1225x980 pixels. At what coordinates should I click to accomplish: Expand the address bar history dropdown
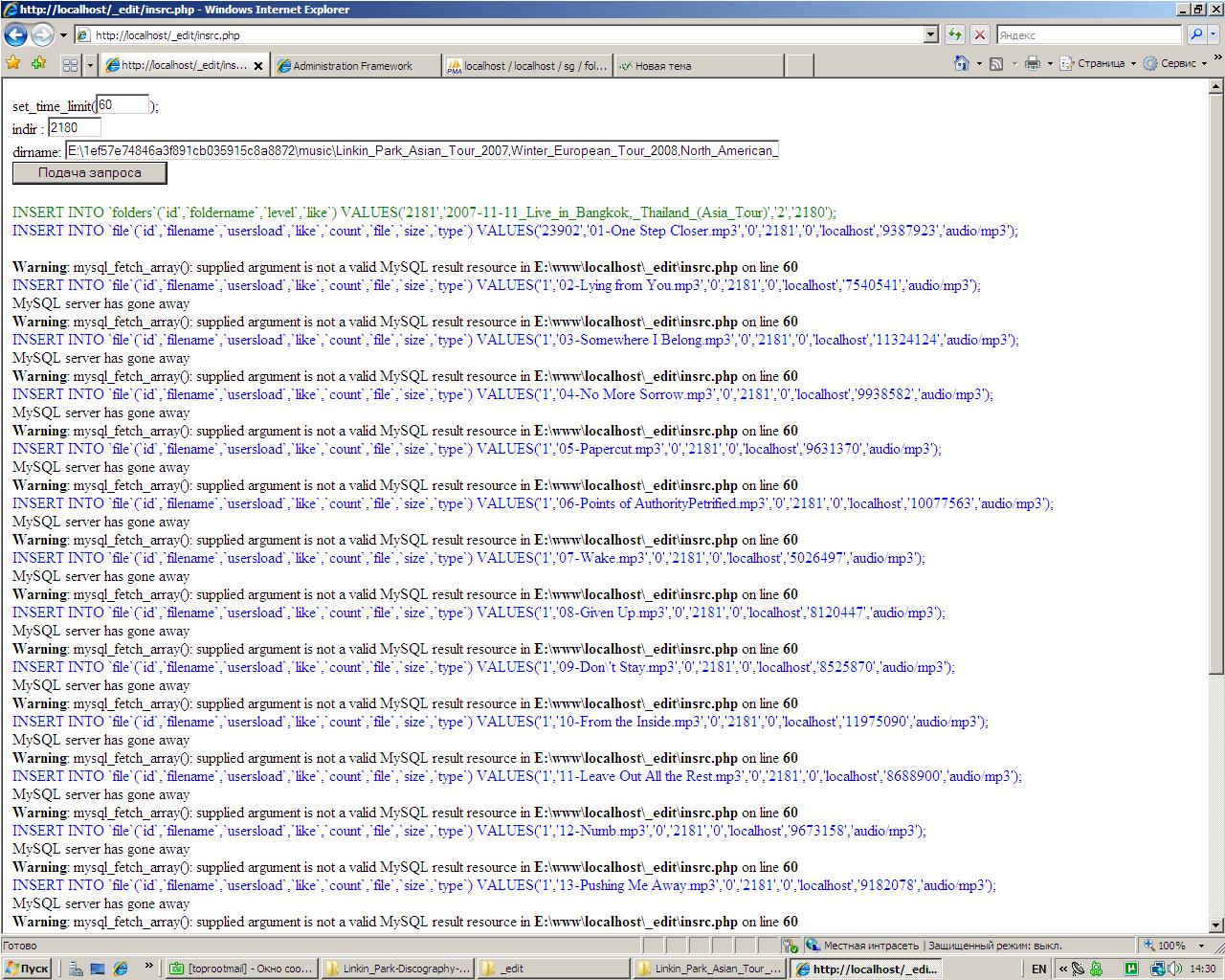[x=931, y=34]
